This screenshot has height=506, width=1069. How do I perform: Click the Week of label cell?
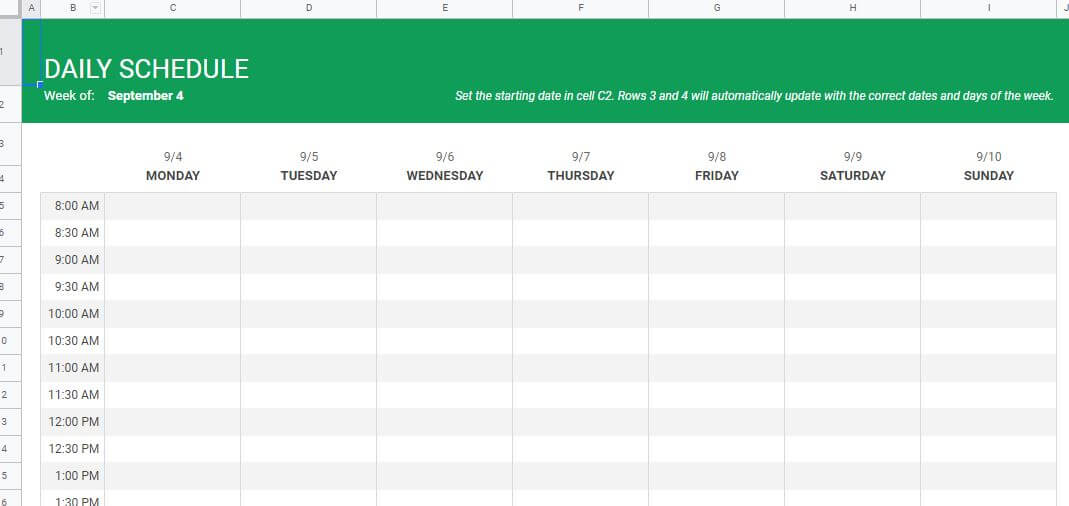tap(69, 96)
